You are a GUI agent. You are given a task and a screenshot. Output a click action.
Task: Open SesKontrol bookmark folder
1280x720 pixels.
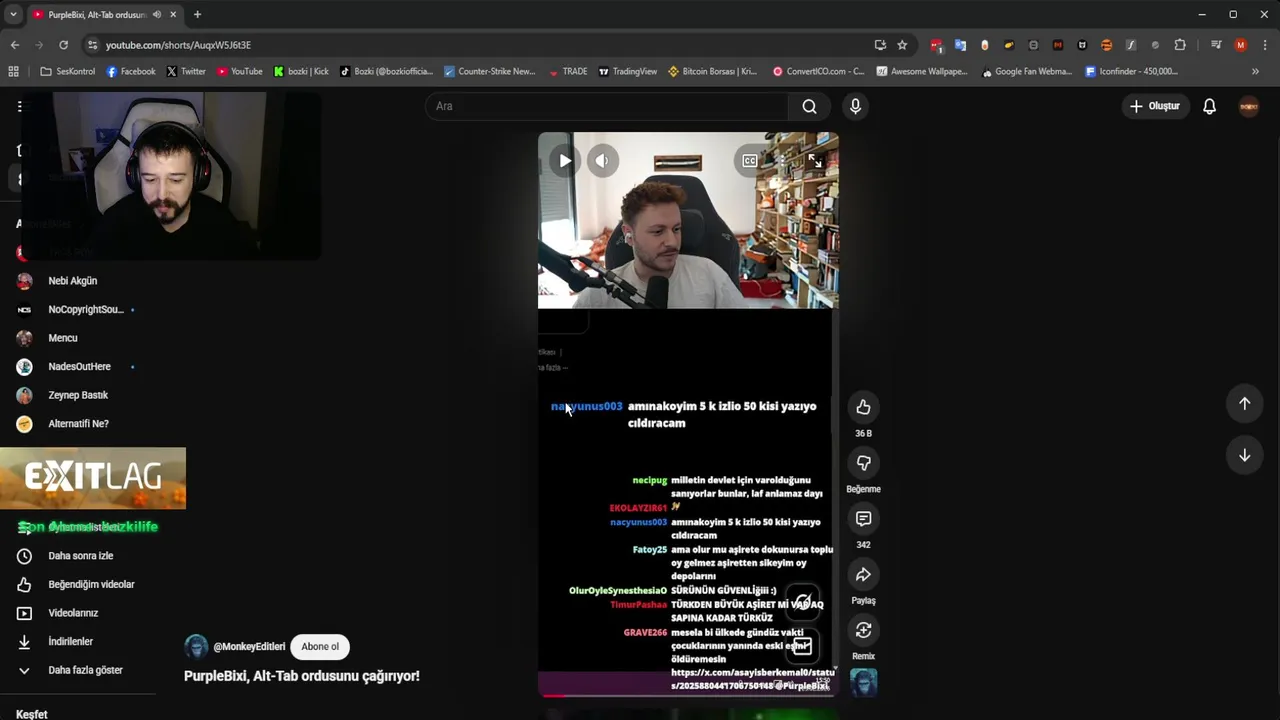click(68, 71)
